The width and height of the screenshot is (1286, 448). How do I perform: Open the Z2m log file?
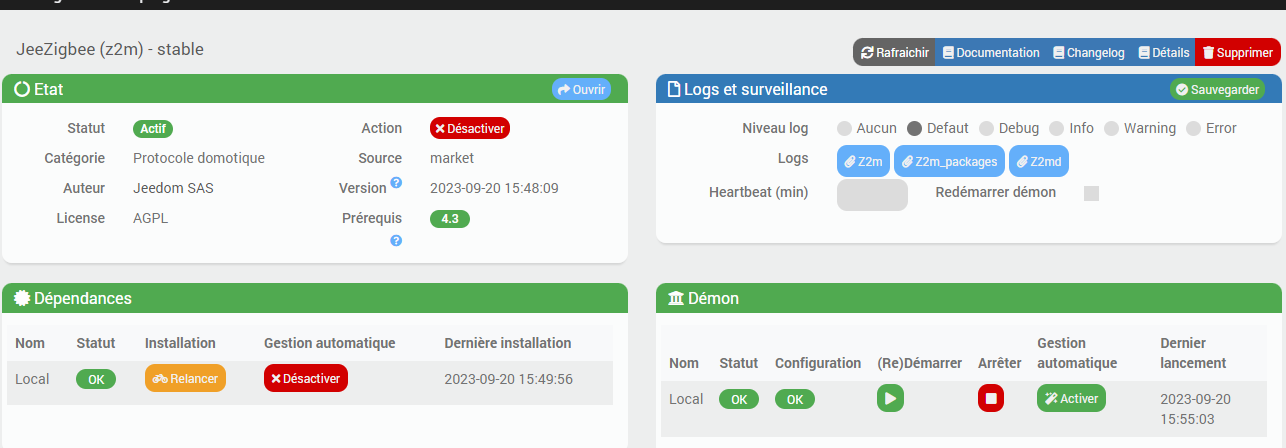click(863, 161)
